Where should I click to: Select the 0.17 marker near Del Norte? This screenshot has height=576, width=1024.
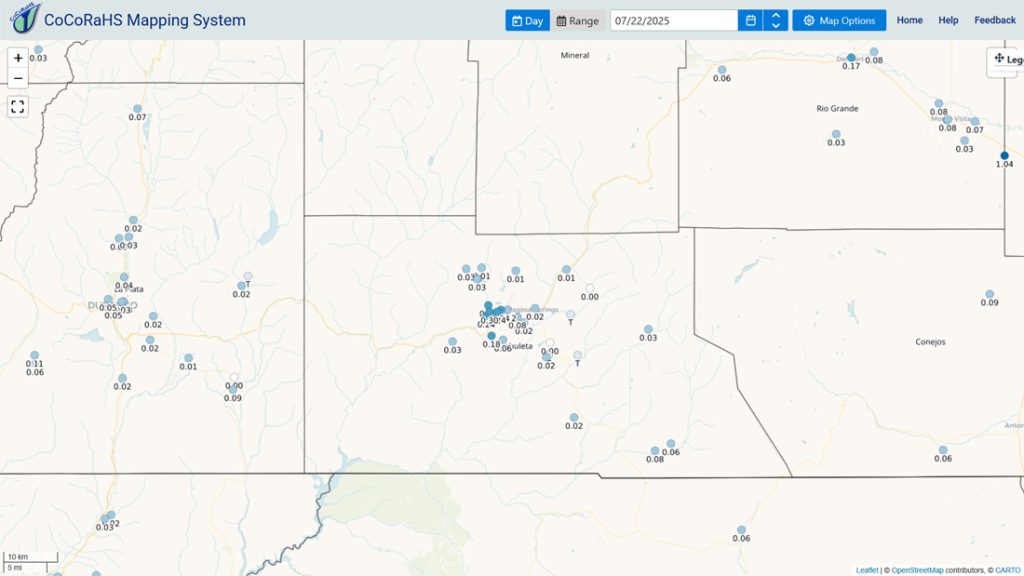point(851,57)
